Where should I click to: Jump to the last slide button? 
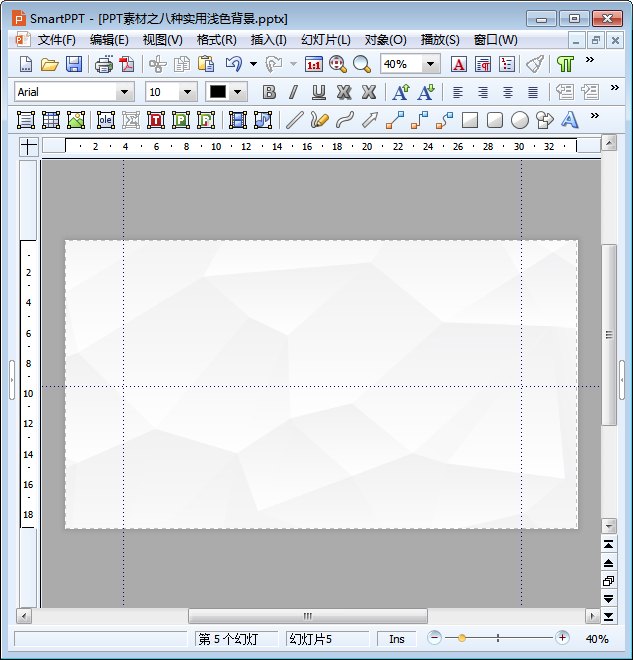click(x=609, y=617)
